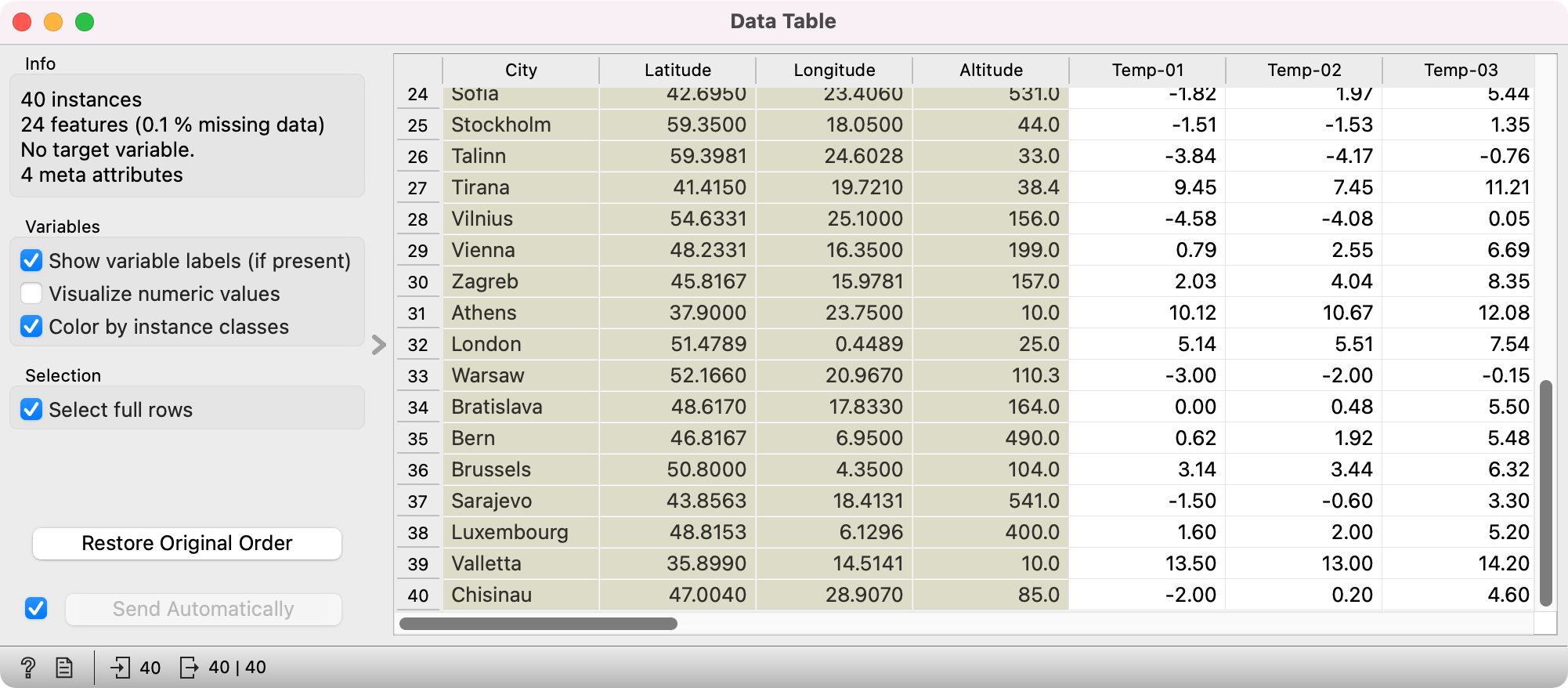
Task: Sort by the City column header
Action: (x=521, y=70)
